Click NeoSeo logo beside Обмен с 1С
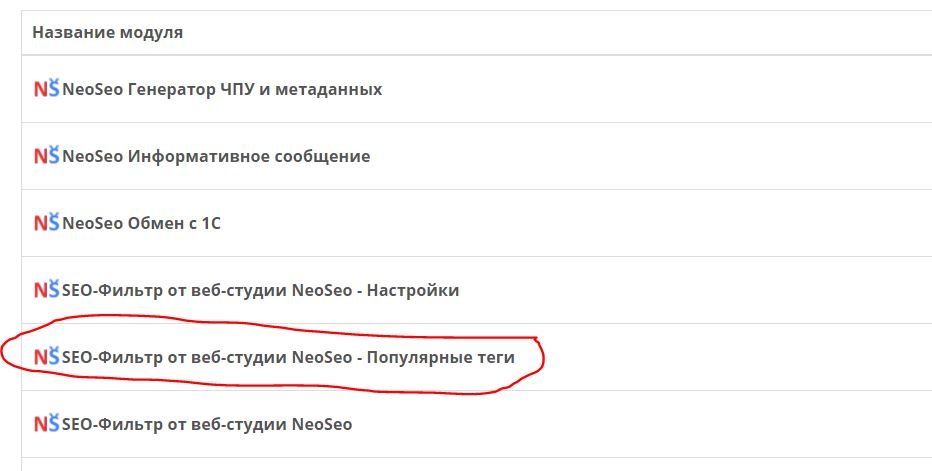 pyautogui.click(x=46, y=223)
